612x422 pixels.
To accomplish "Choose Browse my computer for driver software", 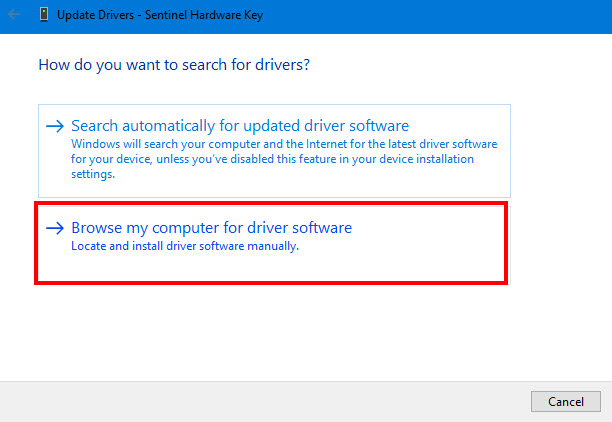I will click(x=212, y=228).
